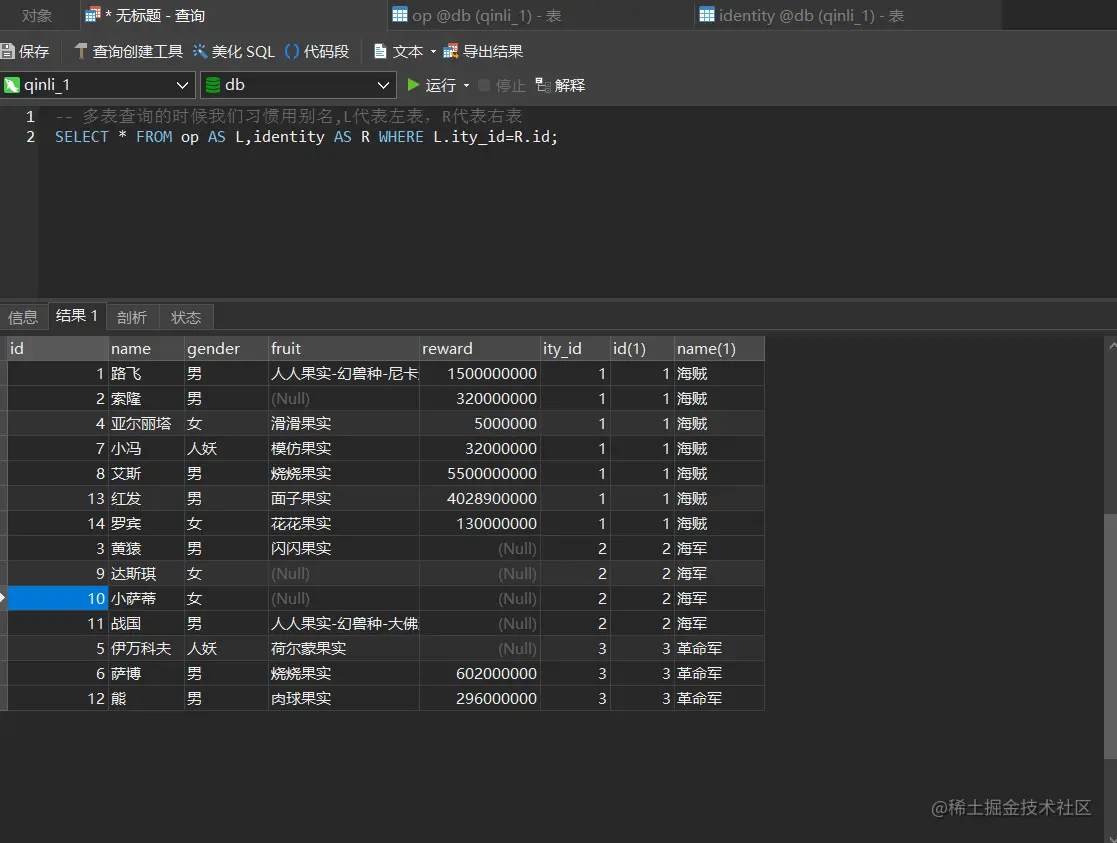Expand the text dropdown arrow
This screenshot has height=843, width=1117.
(x=433, y=51)
